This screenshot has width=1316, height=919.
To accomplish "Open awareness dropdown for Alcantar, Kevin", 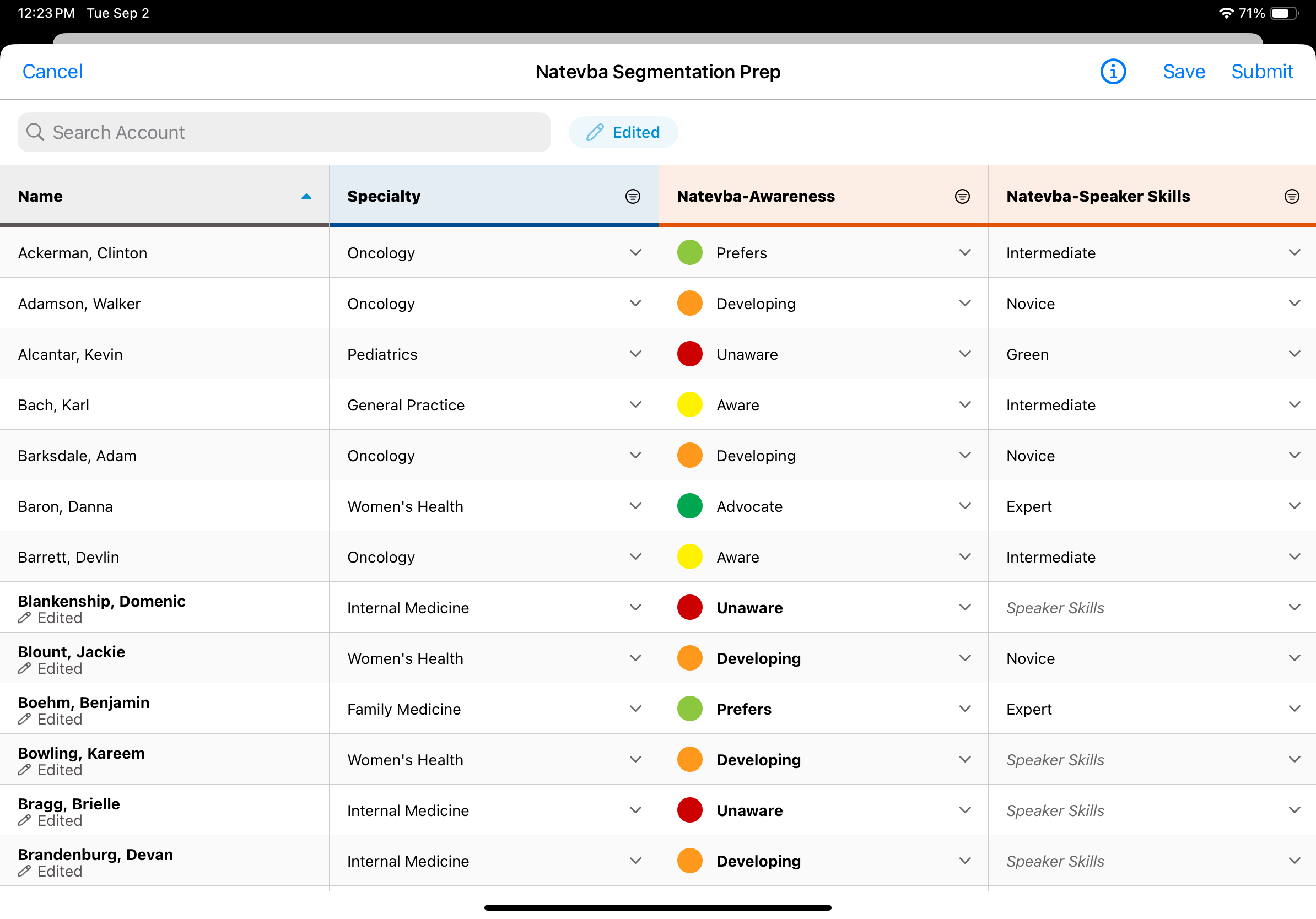I will point(964,354).
